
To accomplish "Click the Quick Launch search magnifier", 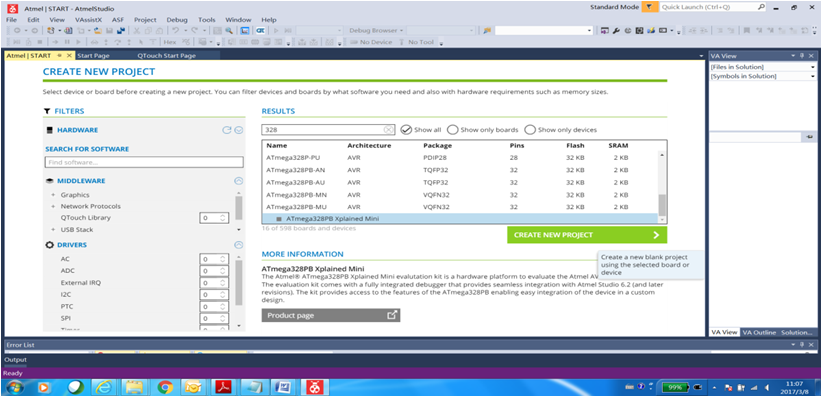I will 762,7.
